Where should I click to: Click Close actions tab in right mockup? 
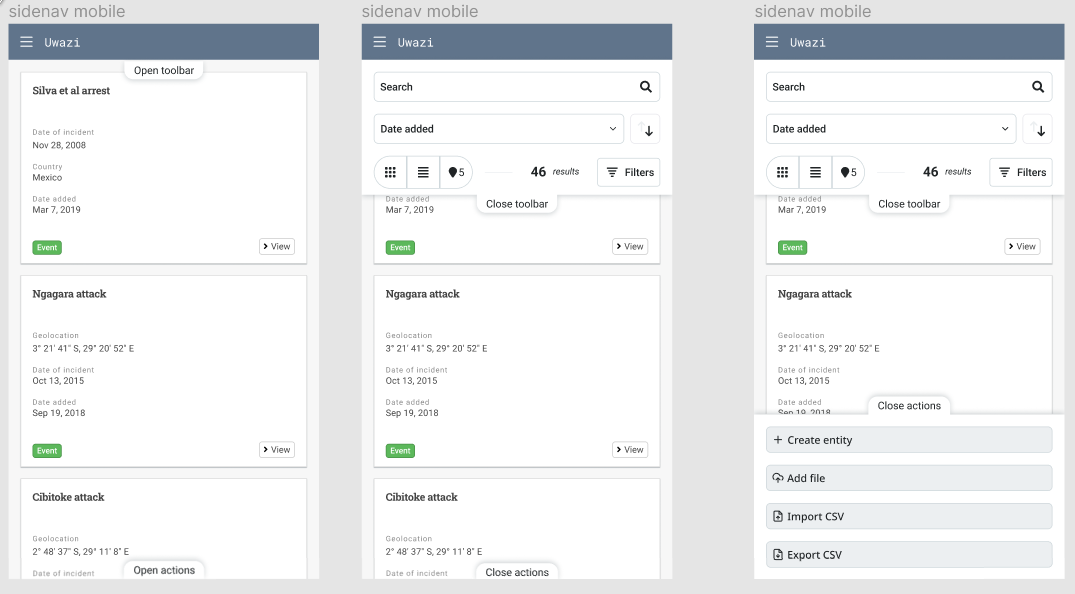point(909,405)
